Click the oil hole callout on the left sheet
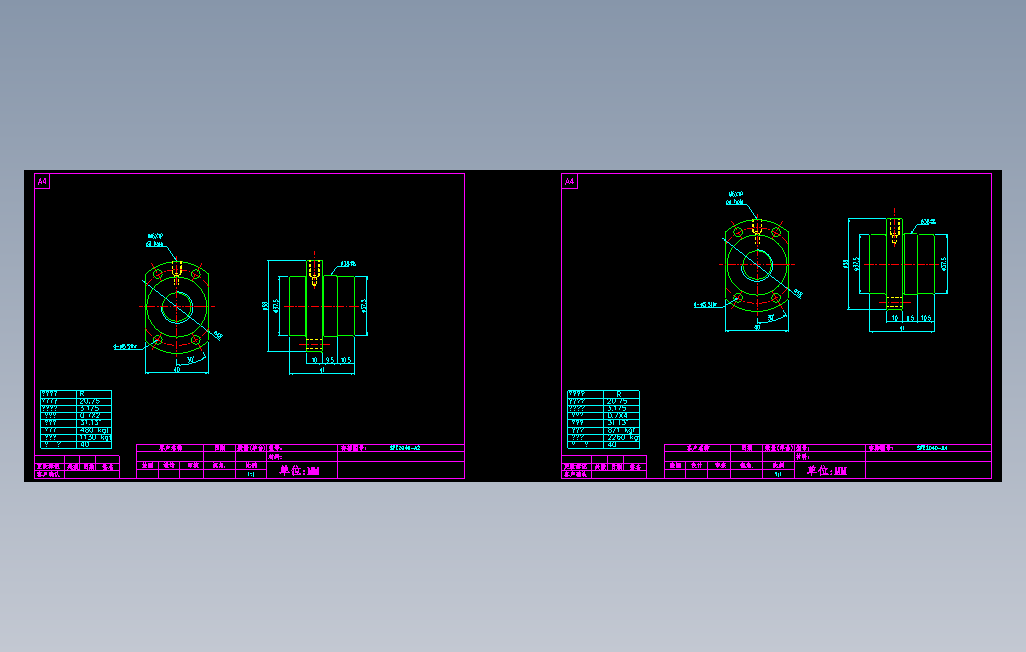The width and height of the screenshot is (1026, 652). pyautogui.click(x=155, y=240)
